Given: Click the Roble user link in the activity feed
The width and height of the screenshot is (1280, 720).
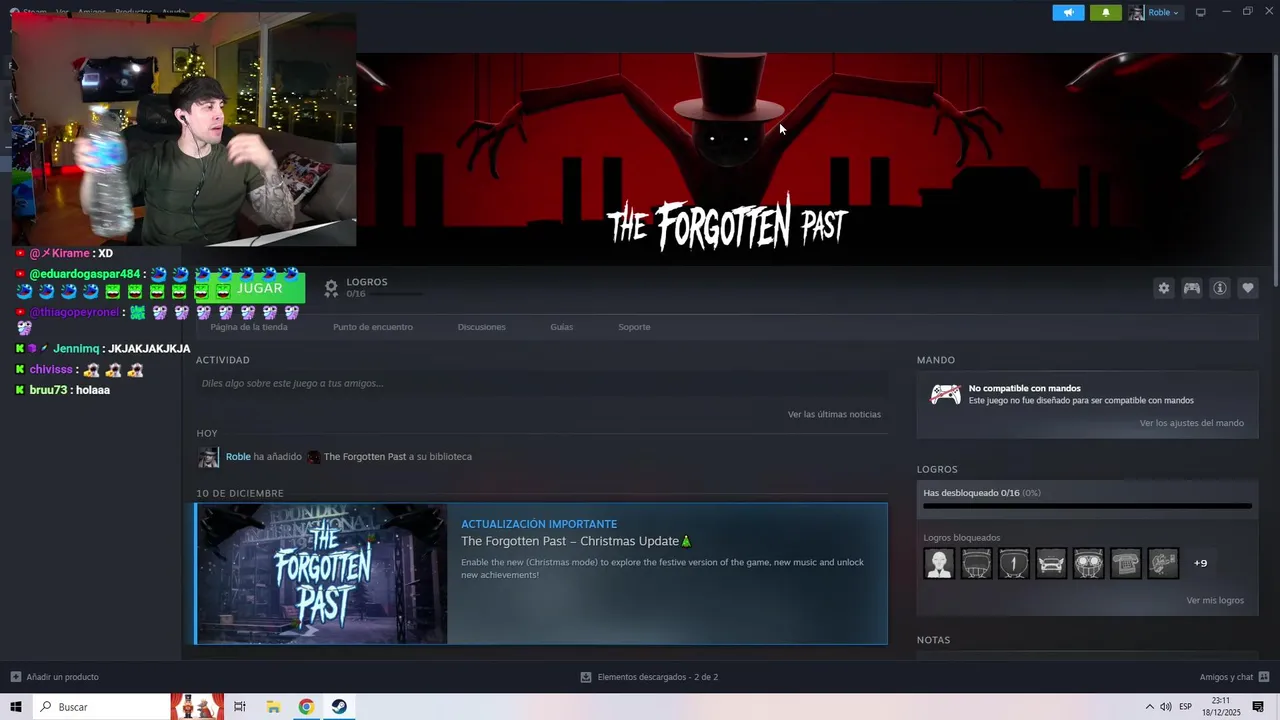Looking at the screenshot, I should coord(238,457).
